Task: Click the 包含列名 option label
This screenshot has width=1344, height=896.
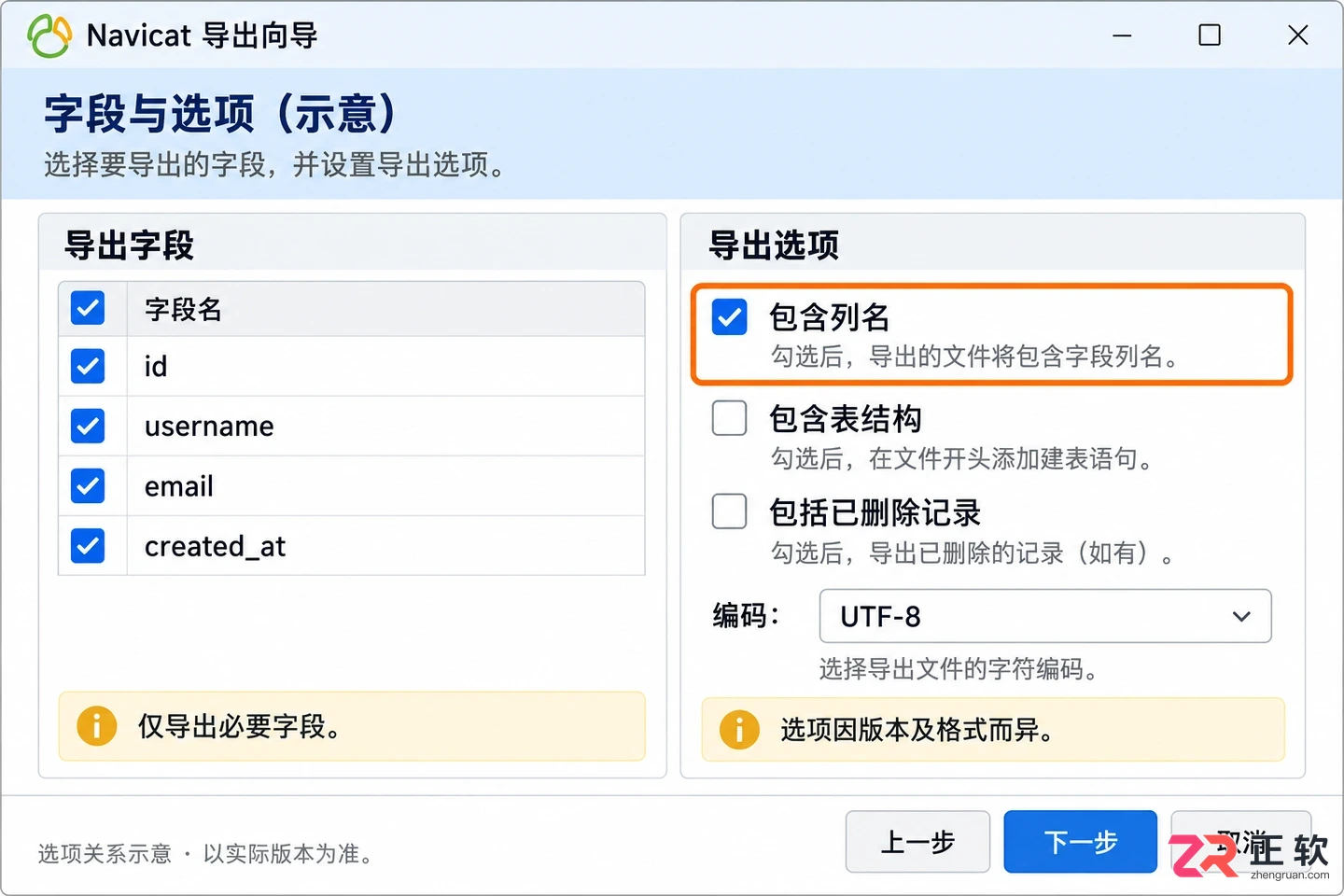Action: pyautogui.click(x=829, y=317)
